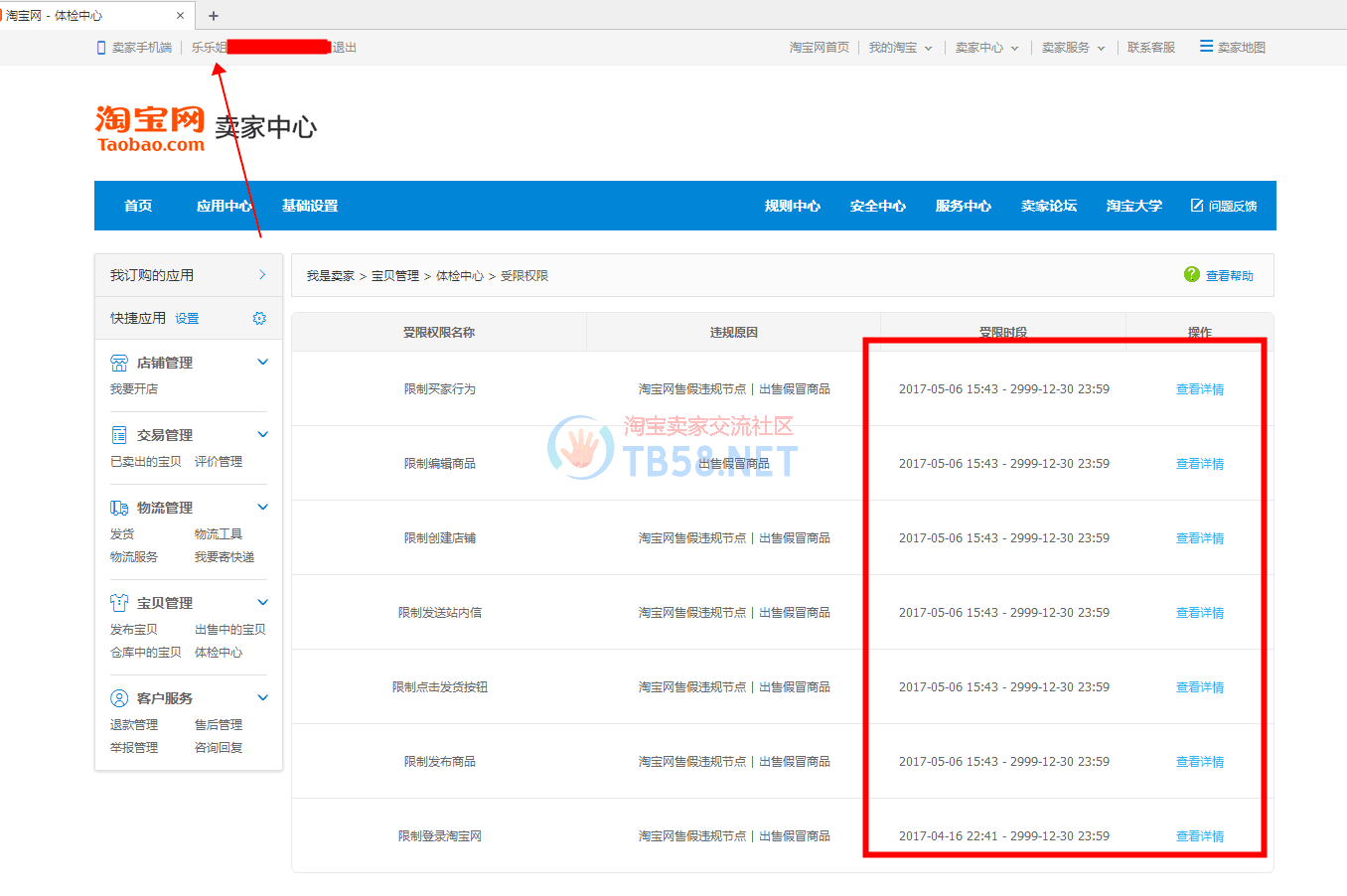Image resolution: width=1347 pixels, height=896 pixels.
Task: Open 售后管理 link
Action: (x=219, y=725)
